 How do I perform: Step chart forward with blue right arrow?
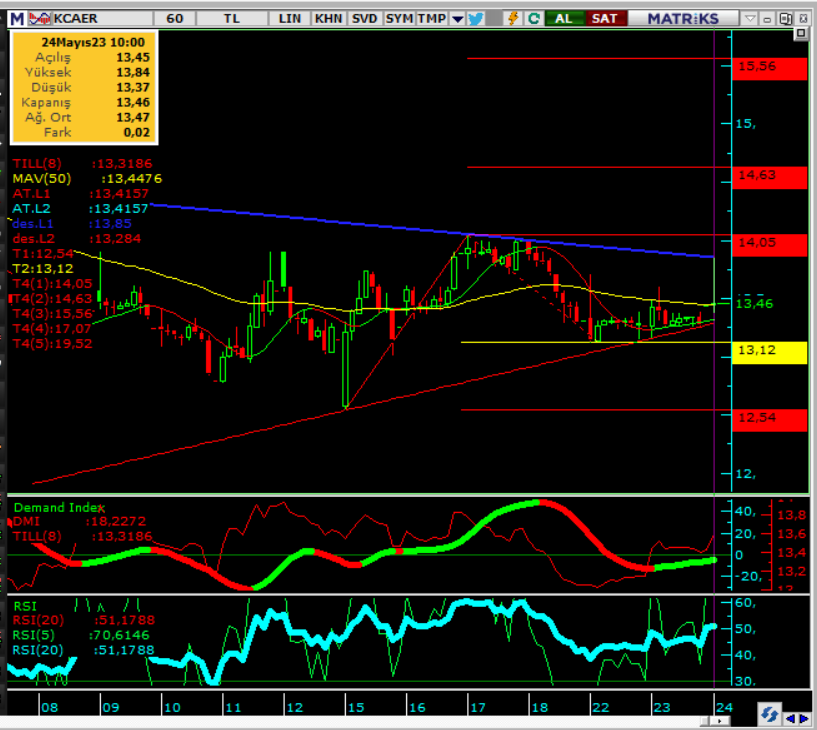[x=803, y=719]
